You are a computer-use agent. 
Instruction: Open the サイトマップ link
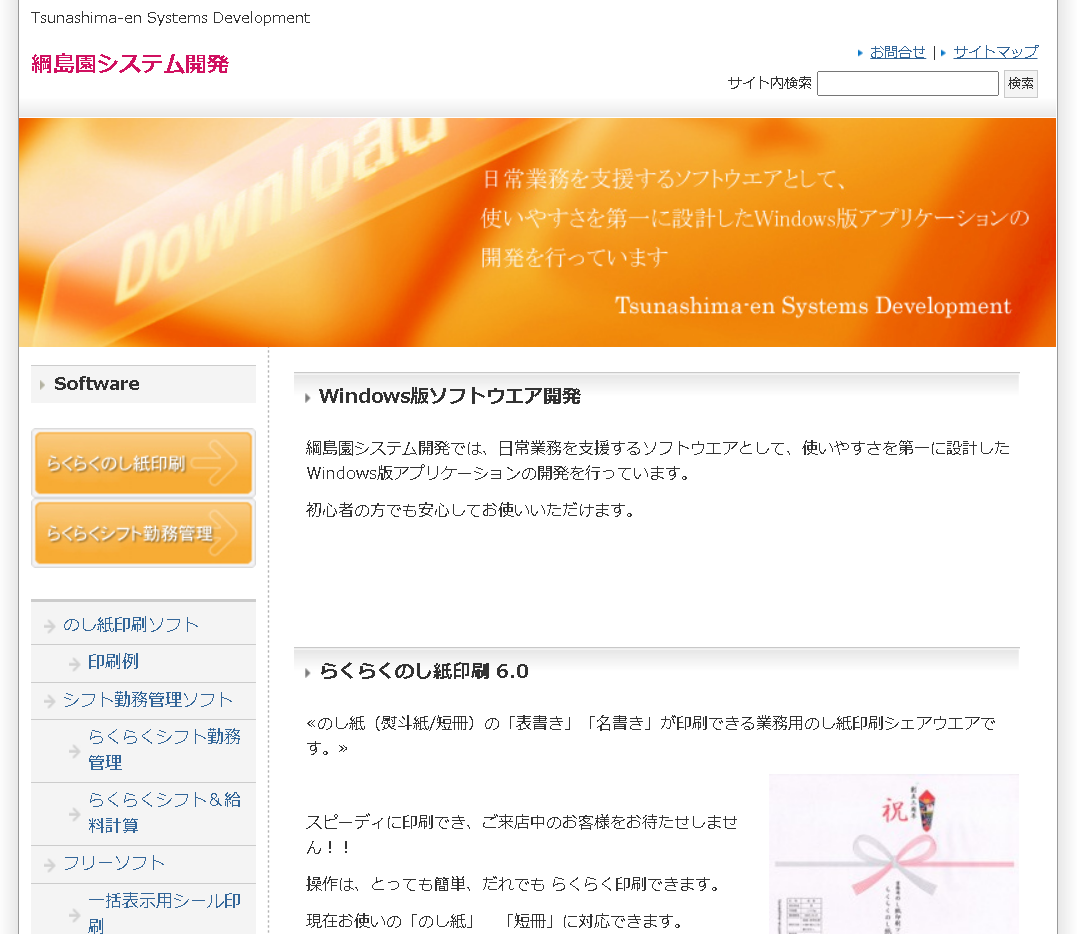pyautogui.click(x=995, y=52)
